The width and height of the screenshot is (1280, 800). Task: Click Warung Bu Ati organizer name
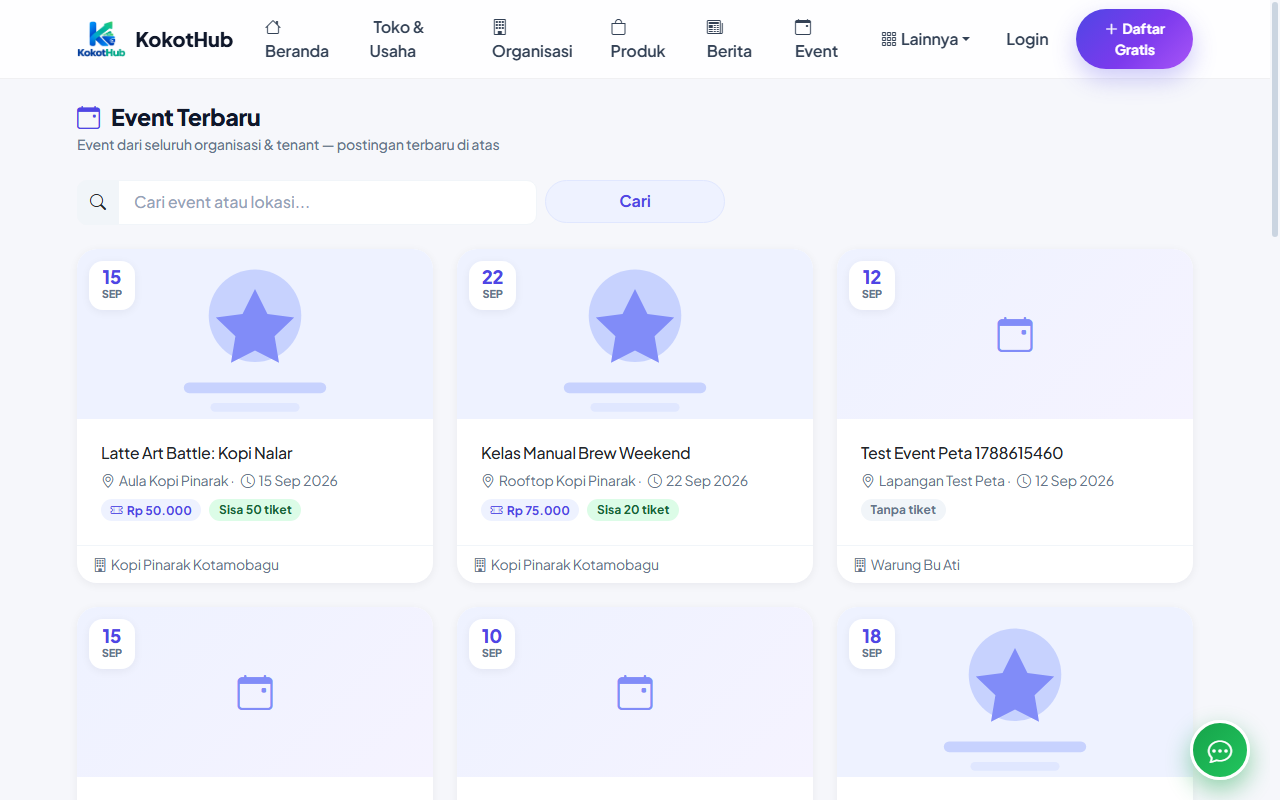(915, 565)
